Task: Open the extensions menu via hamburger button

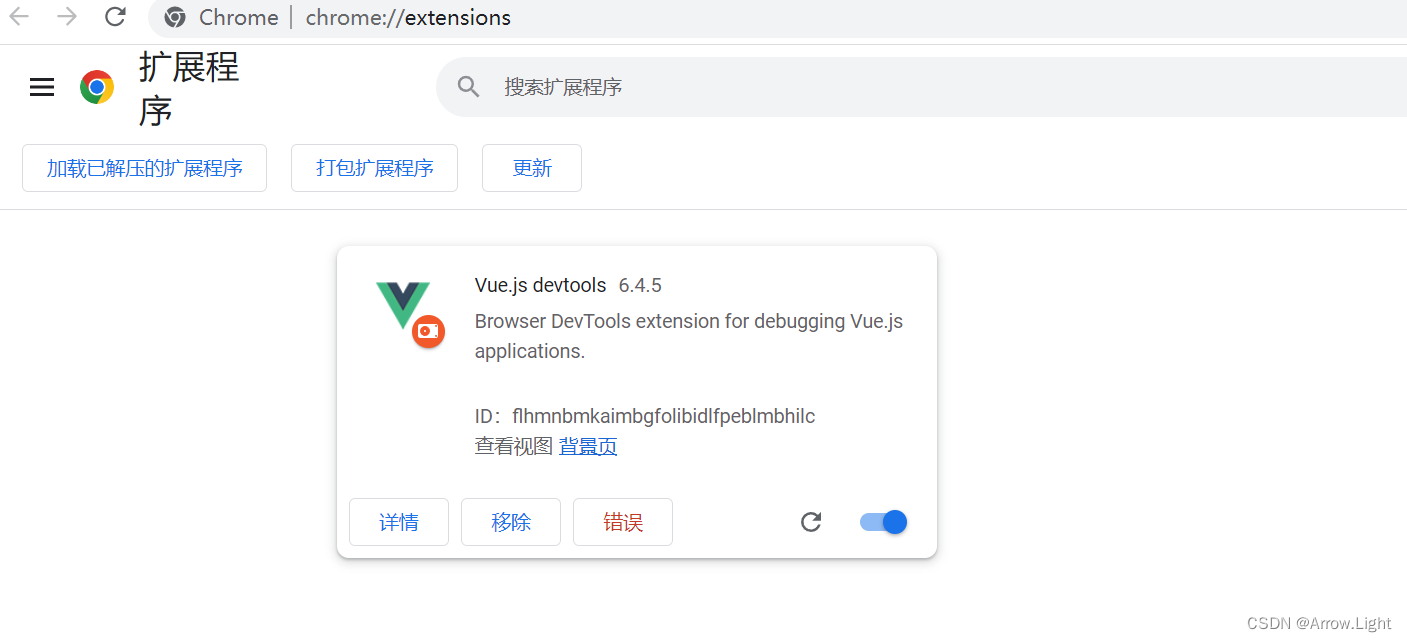Action: pyautogui.click(x=41, y=87)
